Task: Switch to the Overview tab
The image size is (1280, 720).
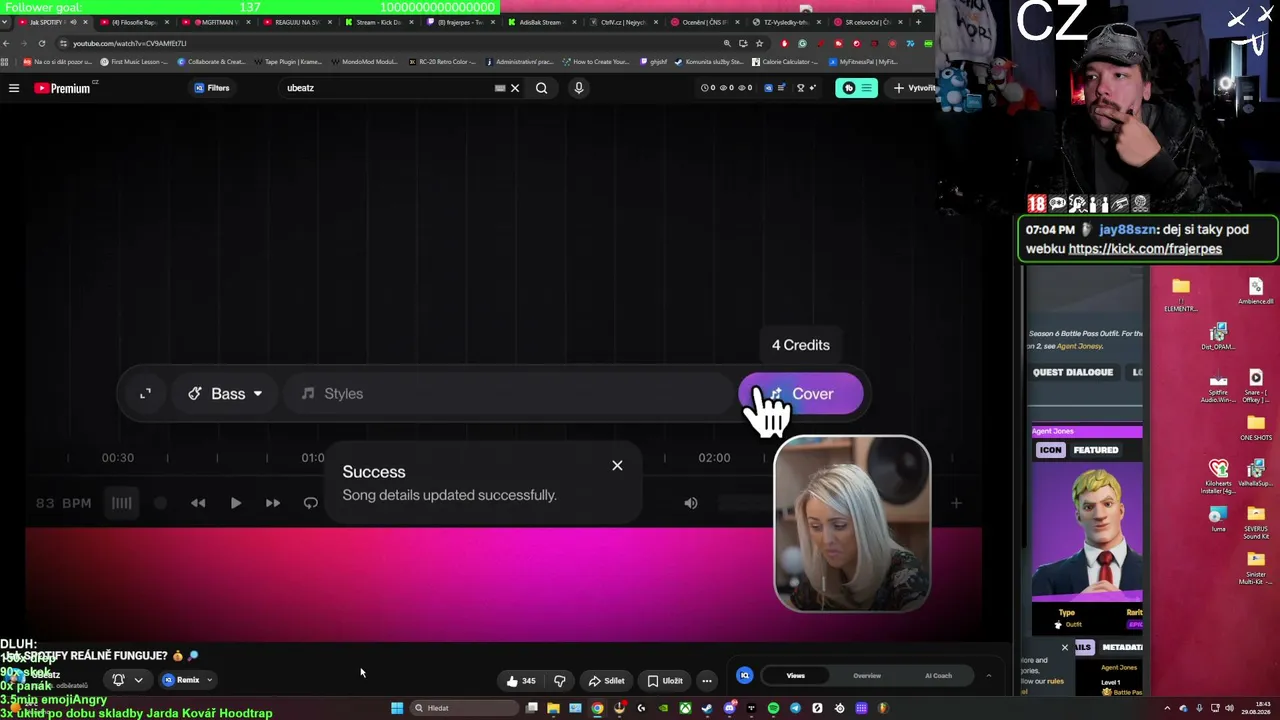Action: 867,676
